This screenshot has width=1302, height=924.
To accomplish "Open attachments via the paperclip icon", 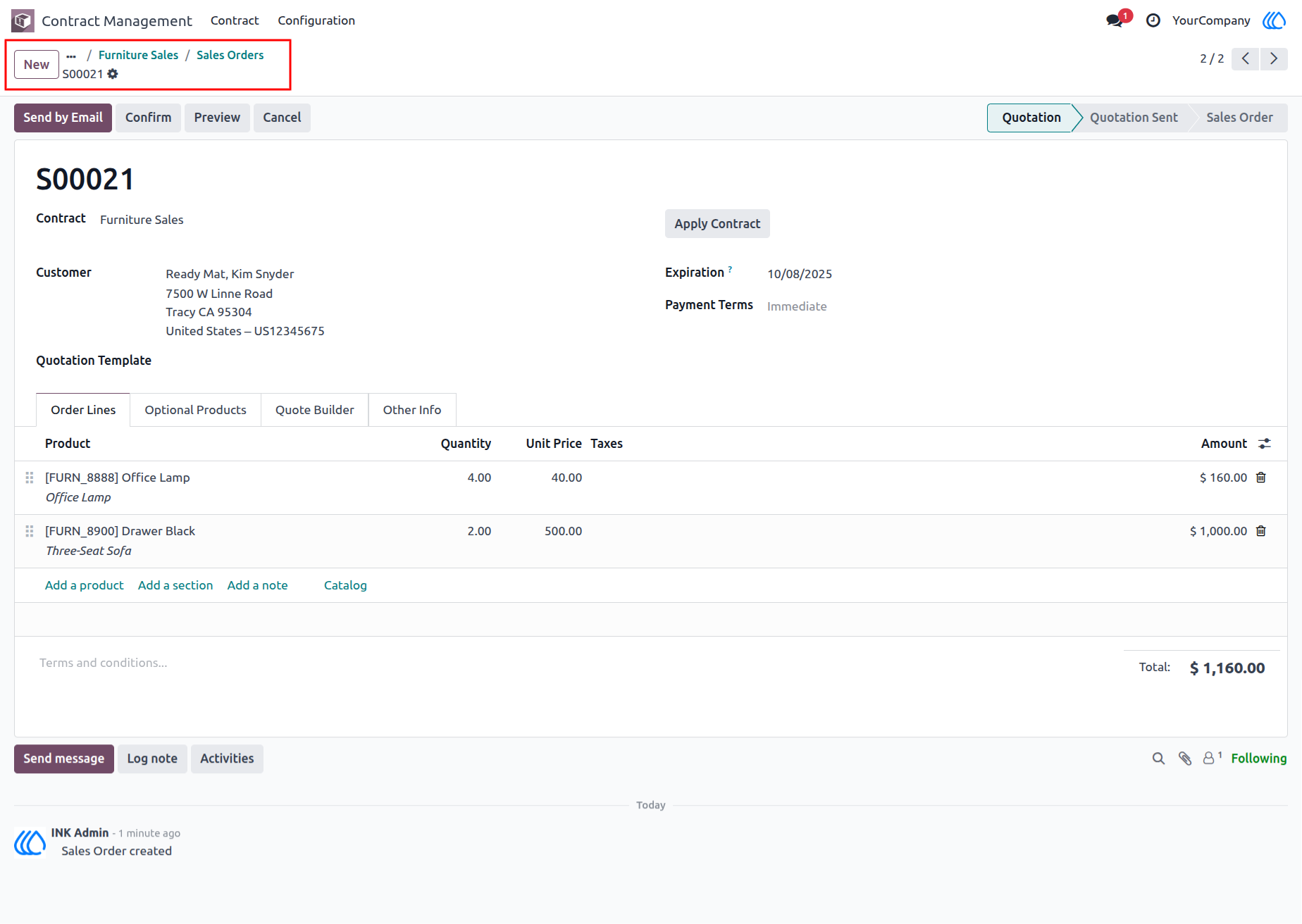I will tap(1185, 758).
